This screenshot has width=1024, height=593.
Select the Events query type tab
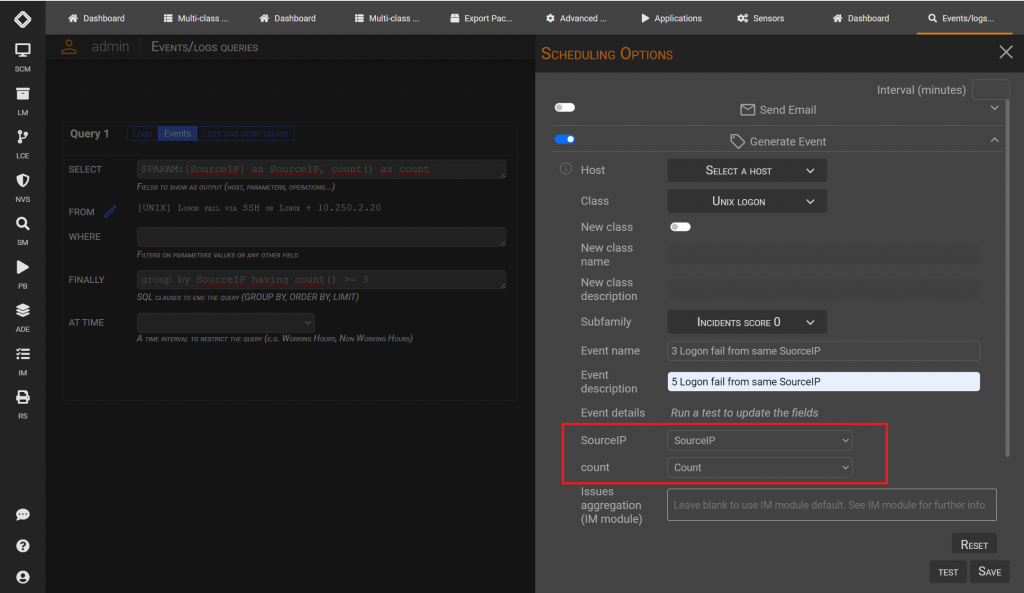(x=177, y=133)
